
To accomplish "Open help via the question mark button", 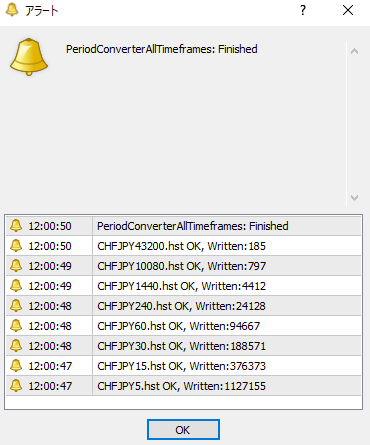I will pyautogui.click(x=303, y=10).
